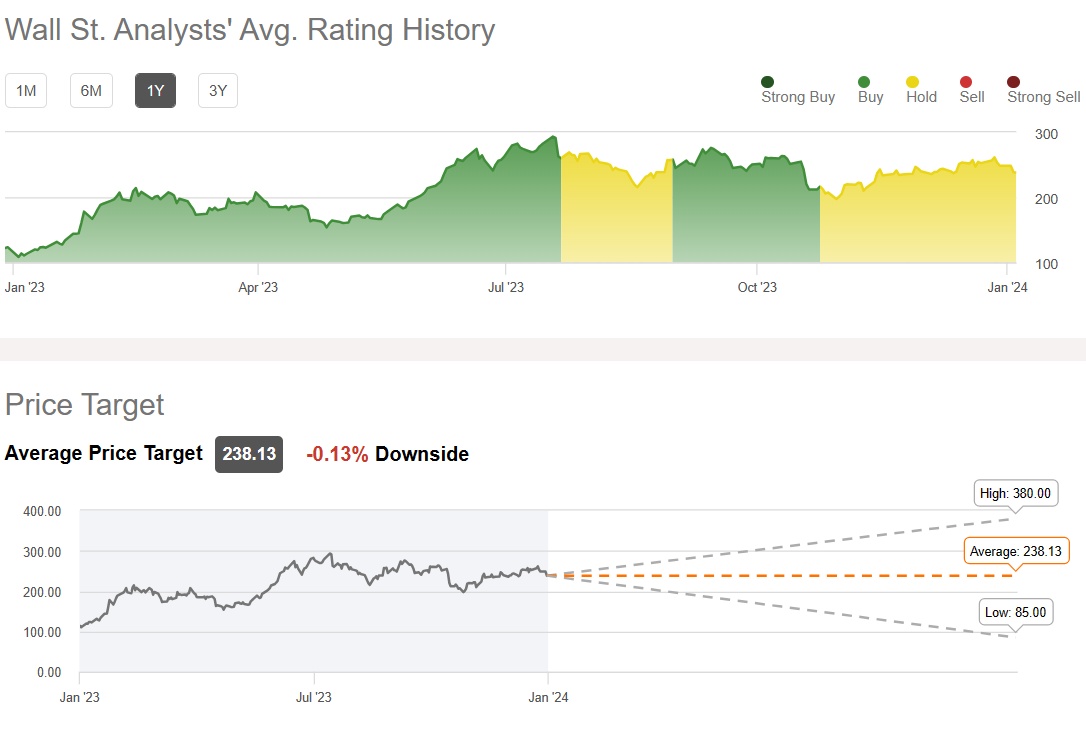Select the 1M time range button
The image size is (1086, 729).
coord(26,91)
